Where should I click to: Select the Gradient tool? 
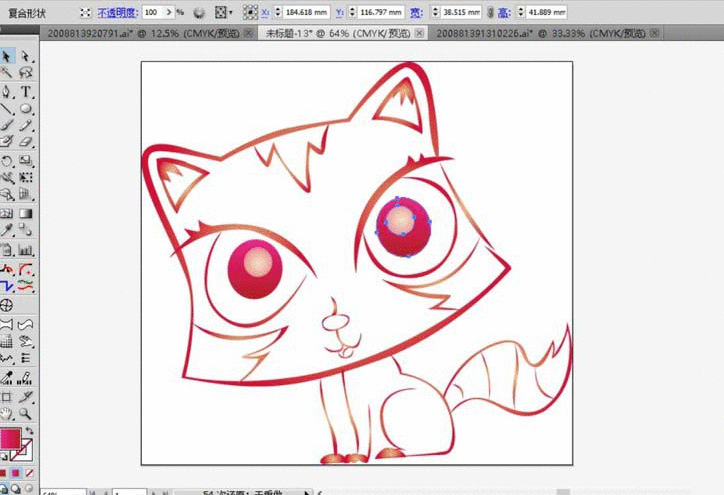pos(26,214)
